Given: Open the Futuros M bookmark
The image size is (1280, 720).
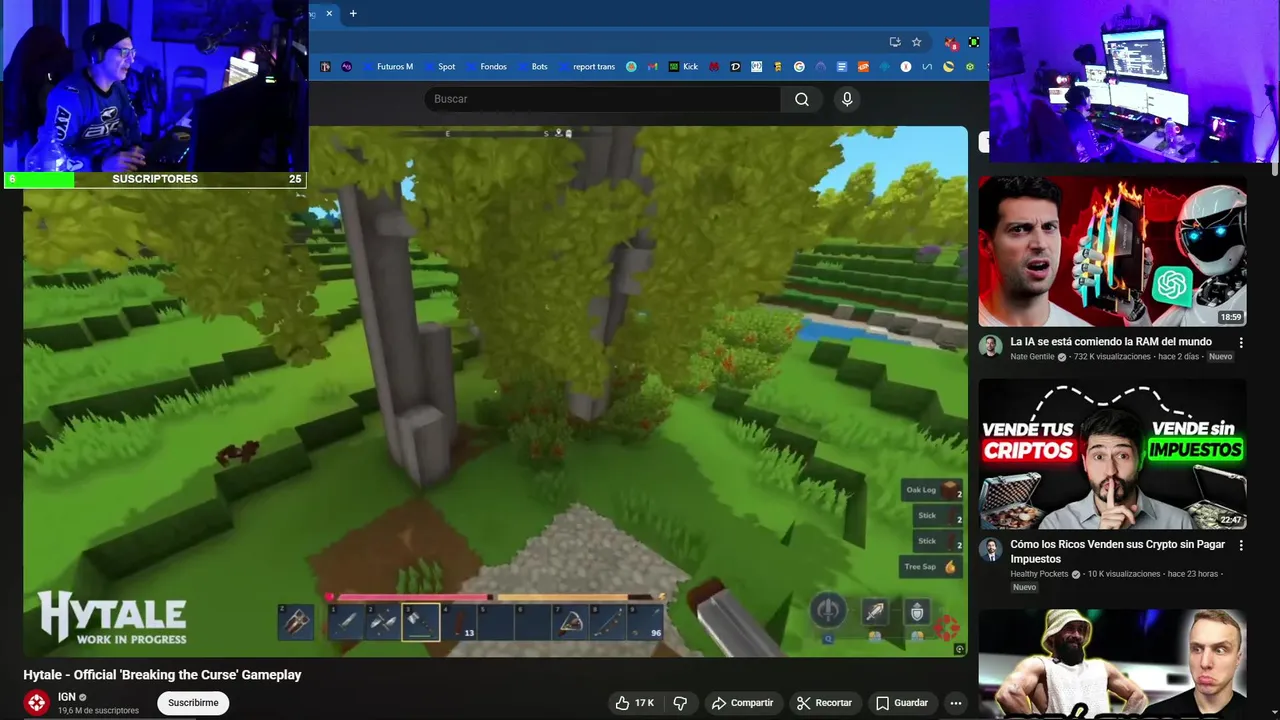Looking at the screenshot, I should 388,67.
